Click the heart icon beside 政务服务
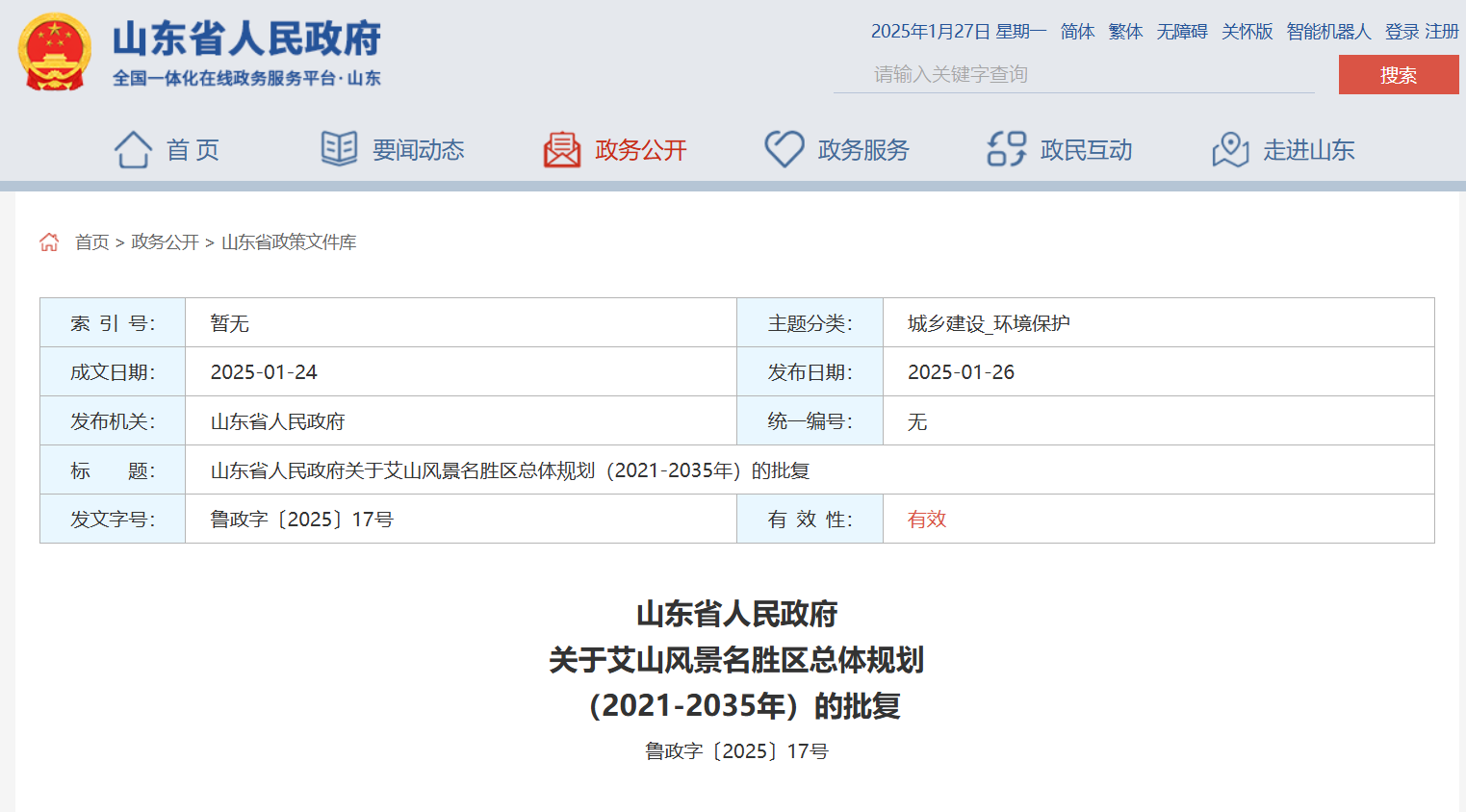Image resolution: width=1466 pixels, height=812 pixels. 784,149
